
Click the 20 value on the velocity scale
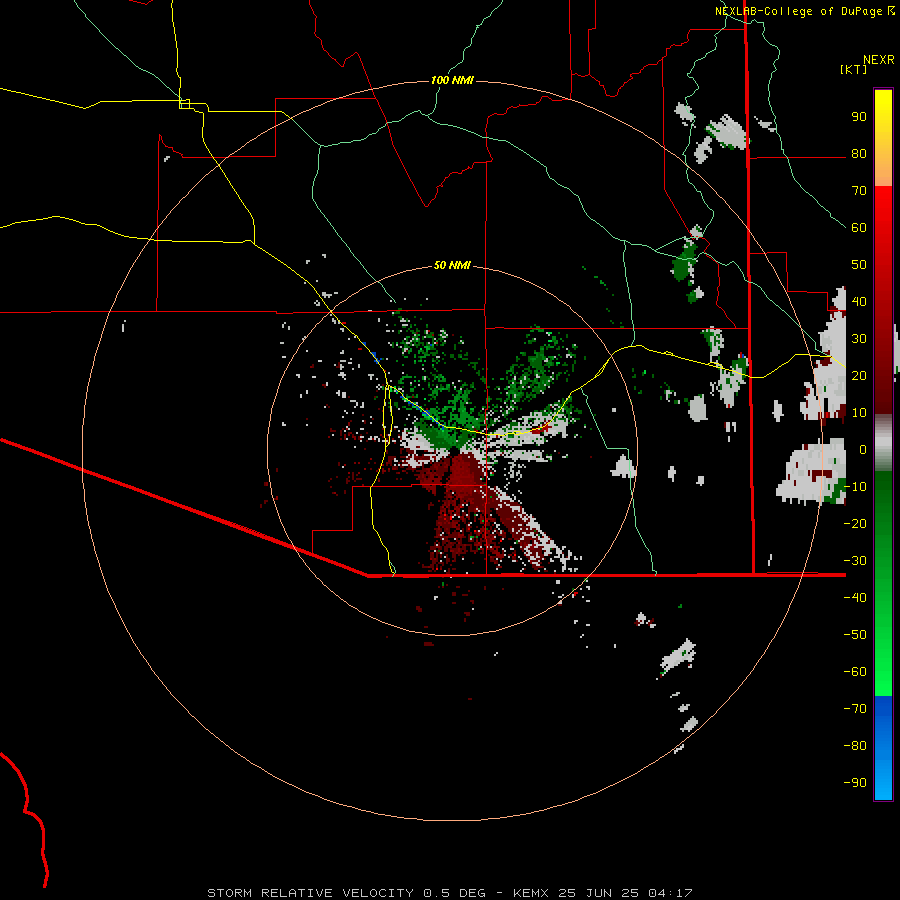coord(859,376)
